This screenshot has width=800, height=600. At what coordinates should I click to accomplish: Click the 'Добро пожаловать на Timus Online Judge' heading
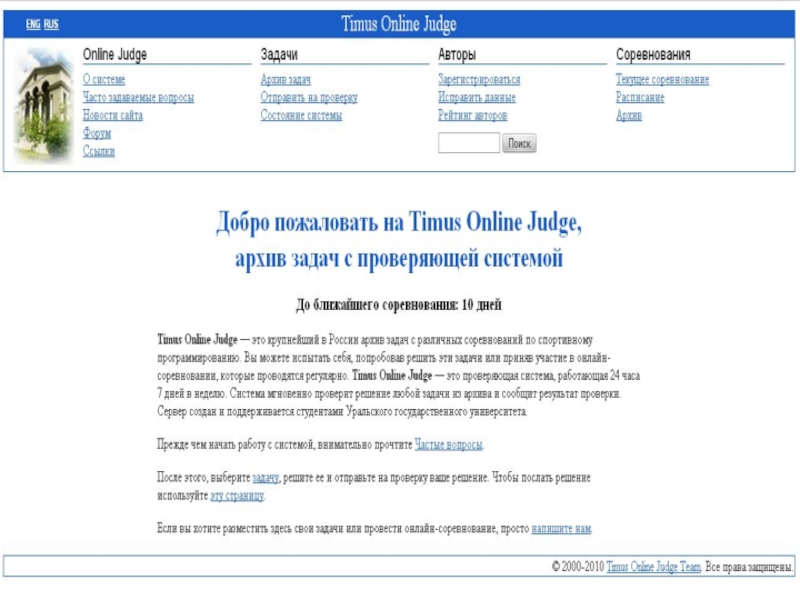coord(399,222)
